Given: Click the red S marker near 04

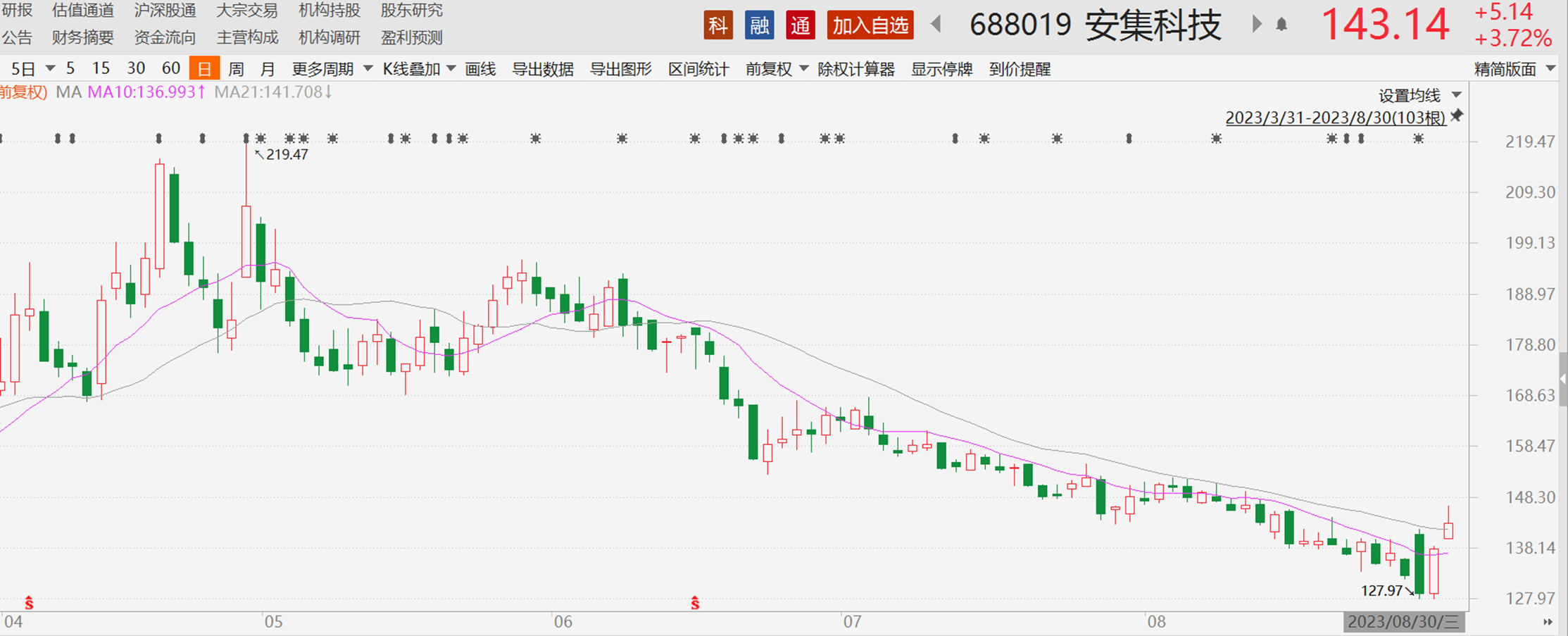Looking at the screenshot, I should tap(29, 603).
